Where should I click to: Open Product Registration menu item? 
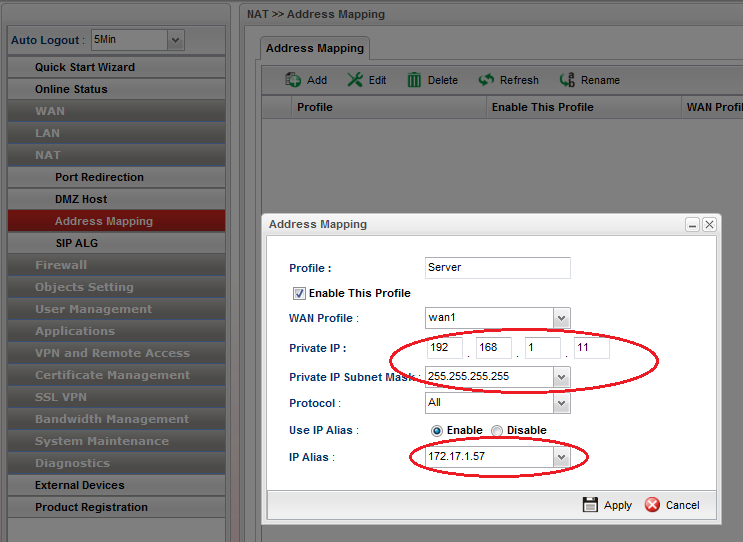click(x=117, y=507)
